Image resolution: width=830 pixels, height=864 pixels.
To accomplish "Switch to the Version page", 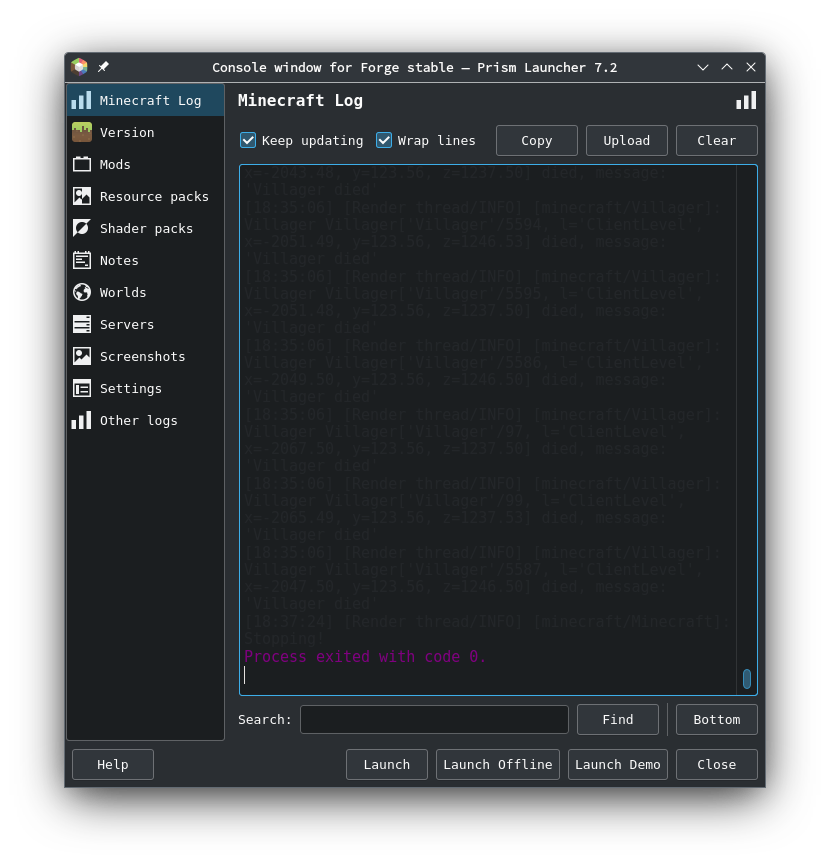I will [127, 132].
